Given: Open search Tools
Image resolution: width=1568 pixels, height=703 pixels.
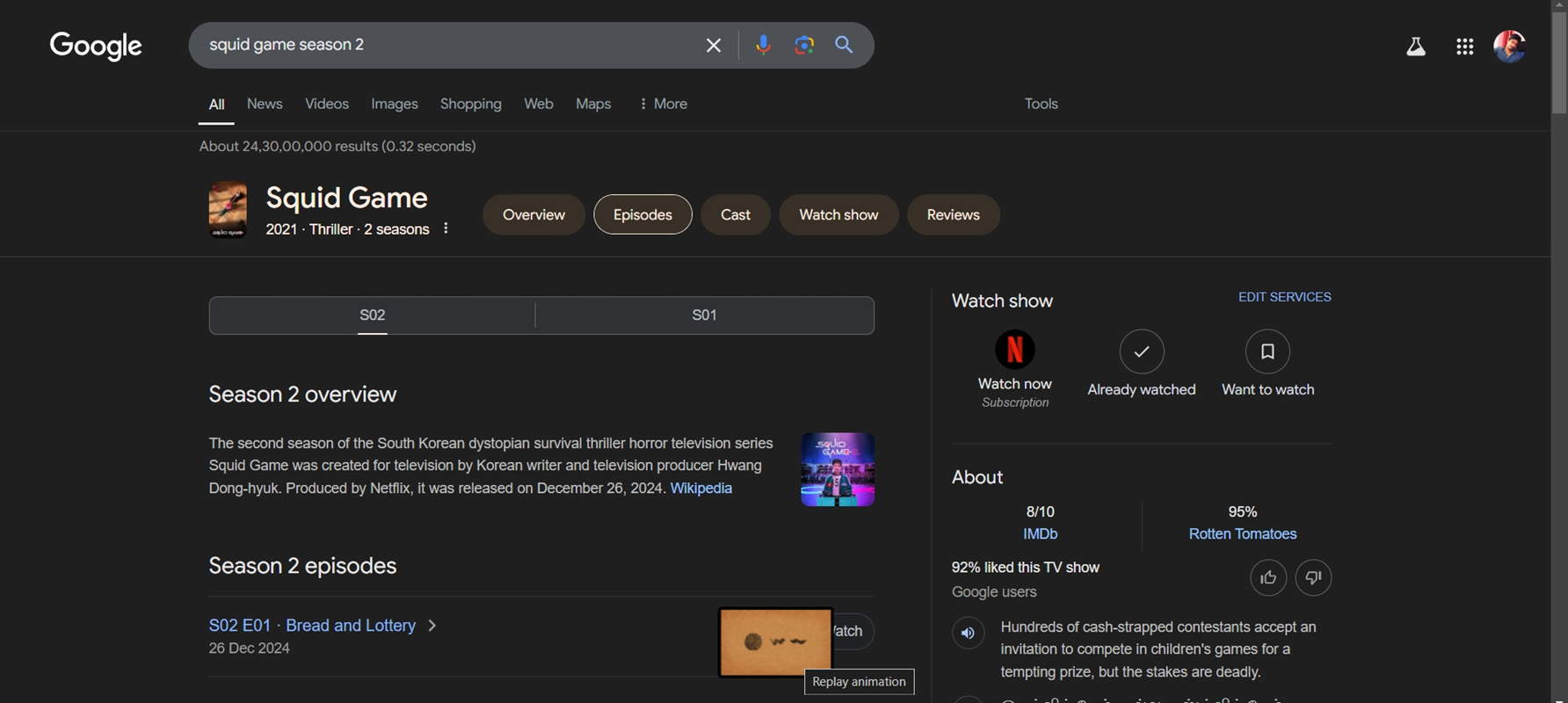Looking at the screenshot, I should pyautogui.click(x=1041, y=104).
